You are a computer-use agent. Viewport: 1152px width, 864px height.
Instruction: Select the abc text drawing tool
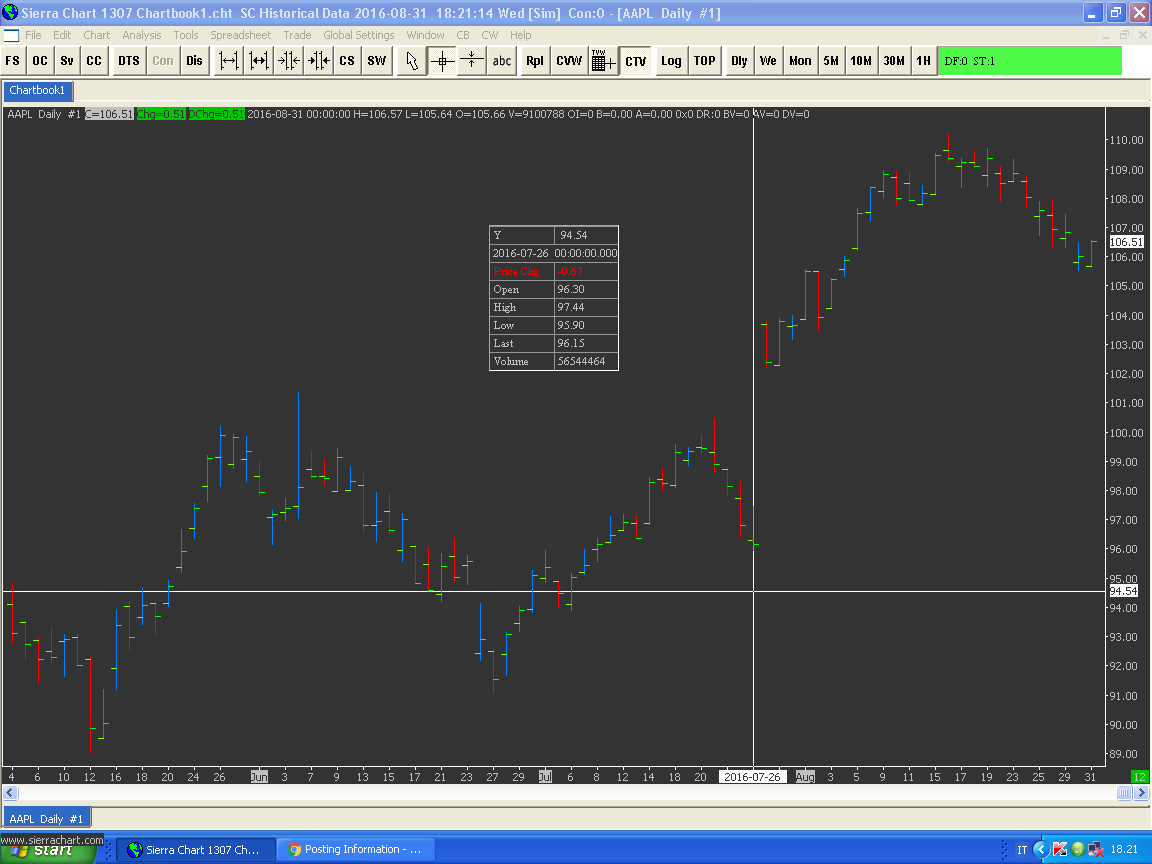(x=502, y=61)
